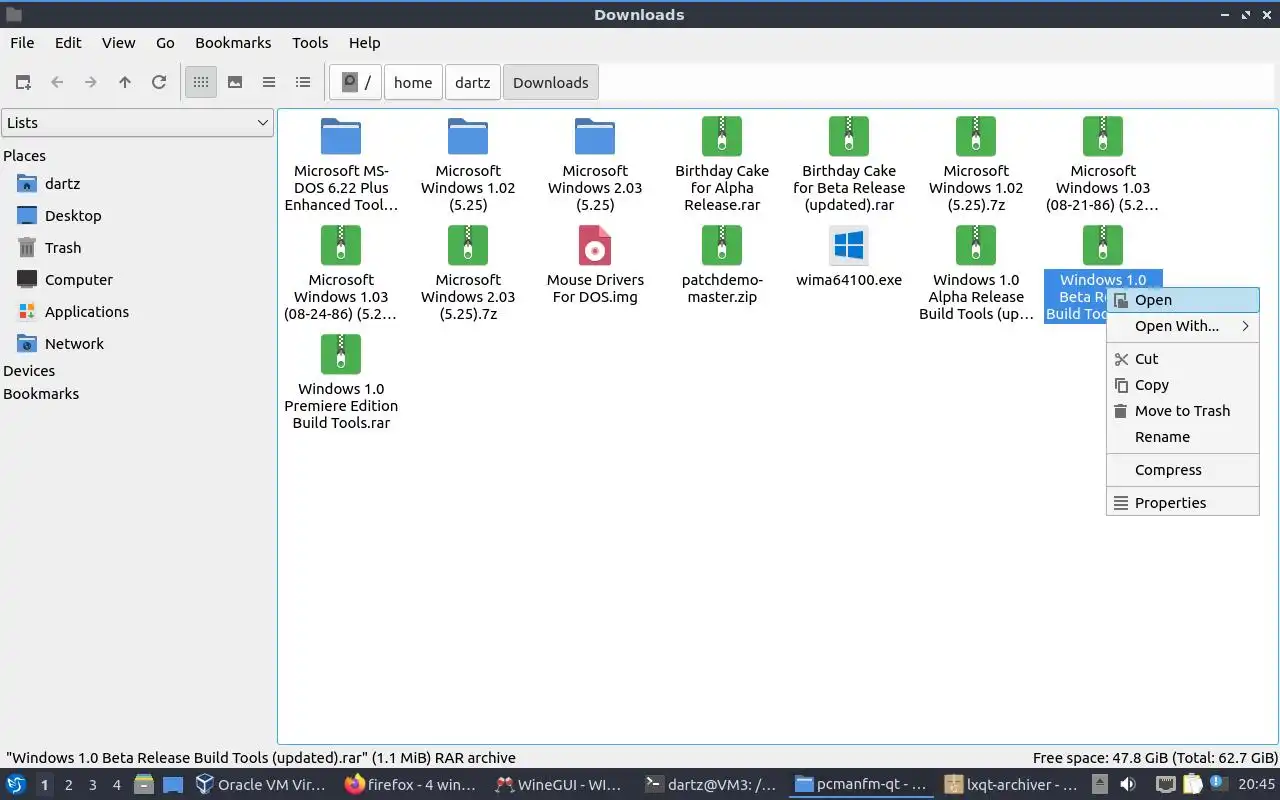Reload the current folder
The height and width of the screenshot is (800, 1280).
point(159,82)
